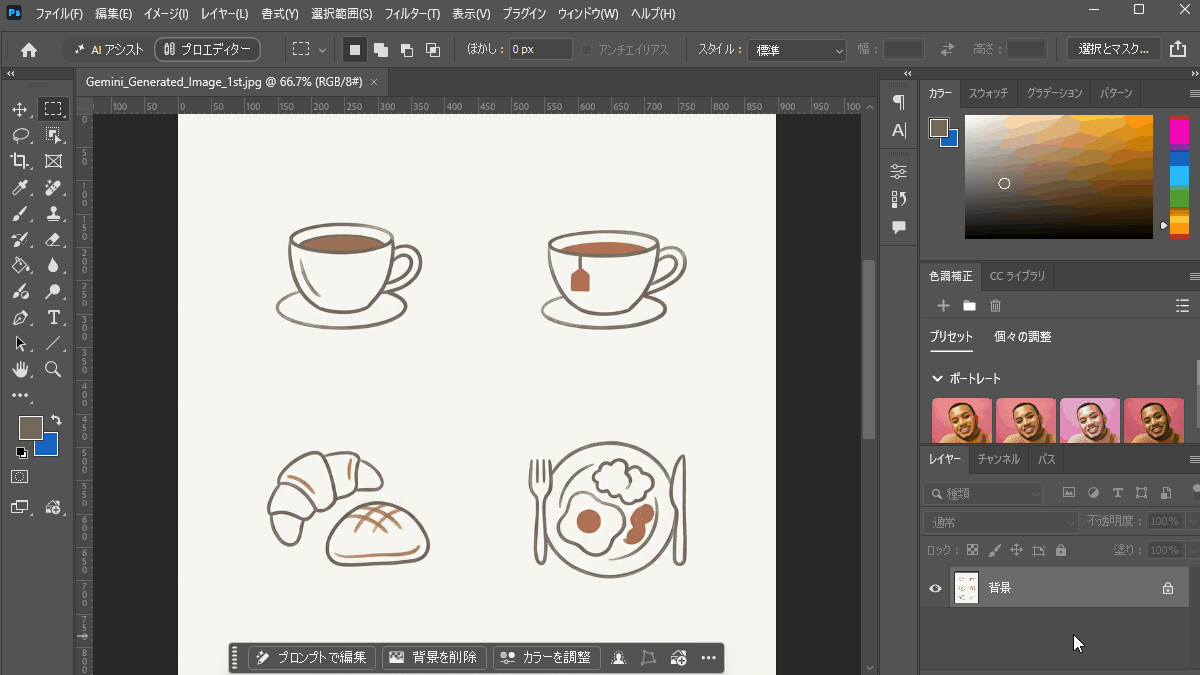The height and width of the screenshot is (675, 1200).
Task: Switch to the チャンネル tab
Action: (998, 459)
